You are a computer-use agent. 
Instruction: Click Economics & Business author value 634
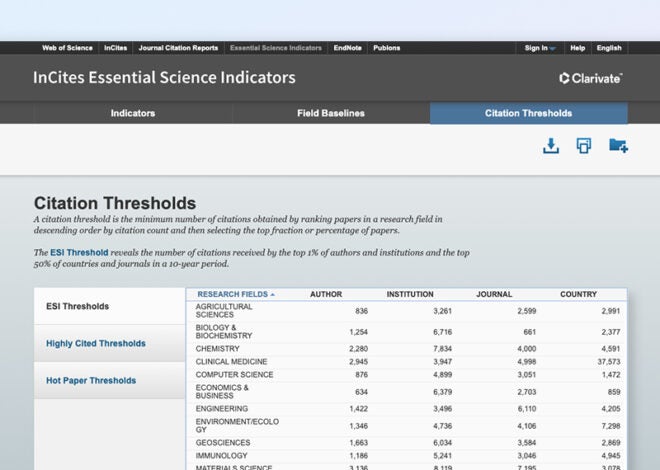(361, 392)
